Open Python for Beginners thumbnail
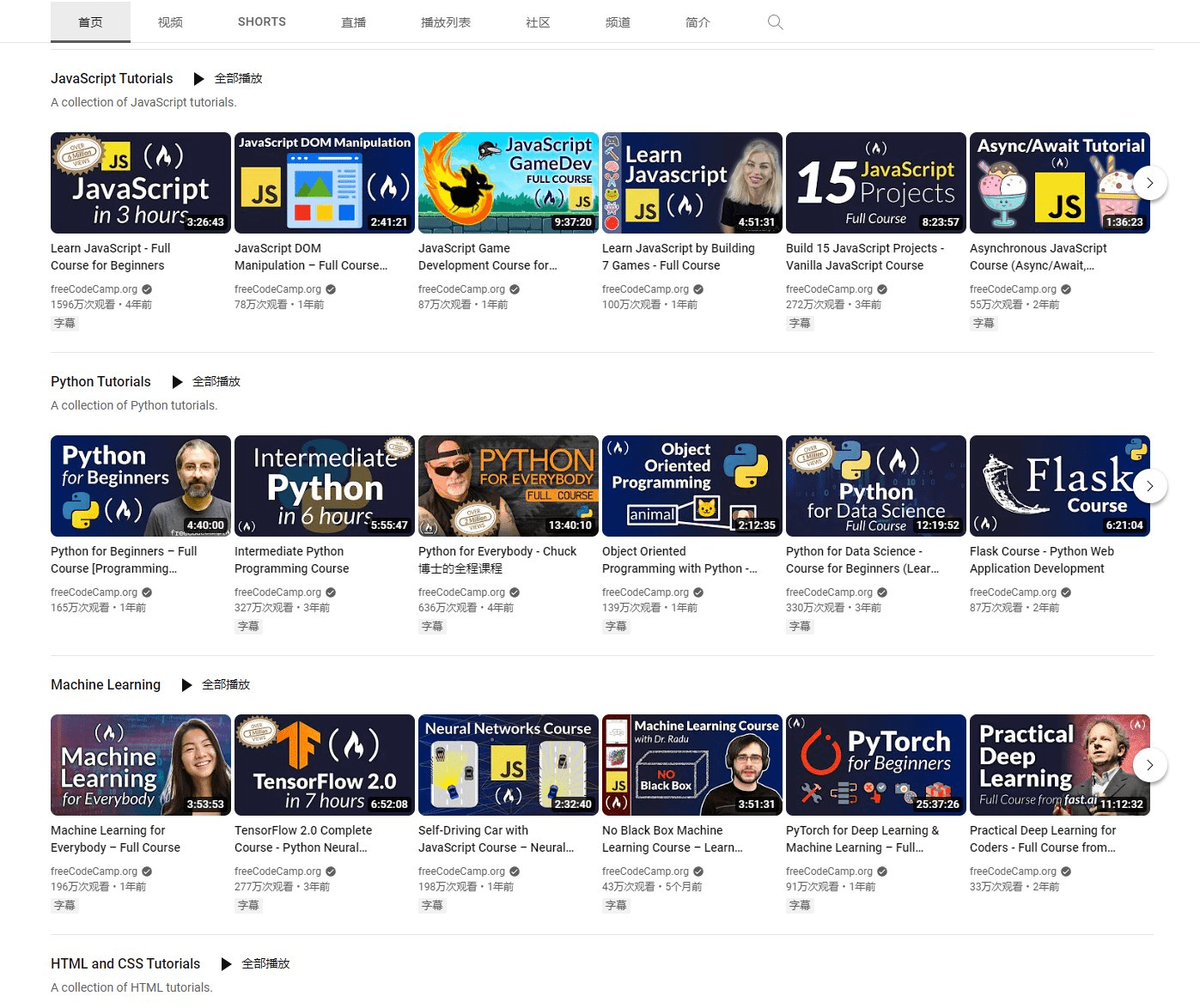This screenshot has height=1008, width=1200. click(x=141, y=486)
